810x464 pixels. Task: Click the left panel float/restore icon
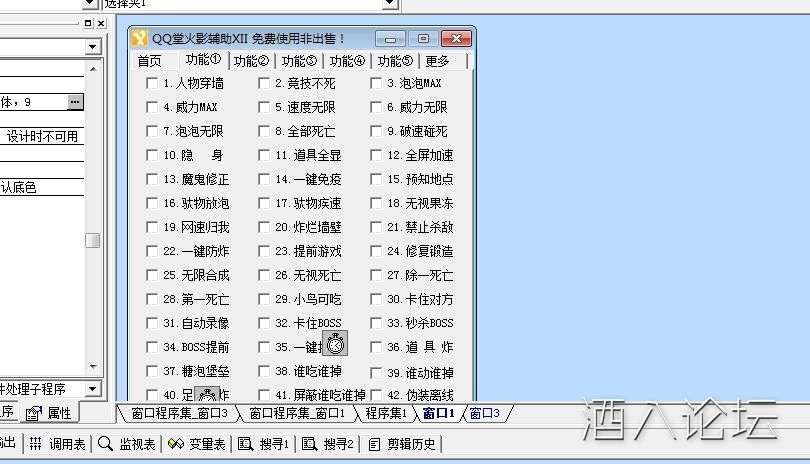pyautogui.click(x=88, y=23)
